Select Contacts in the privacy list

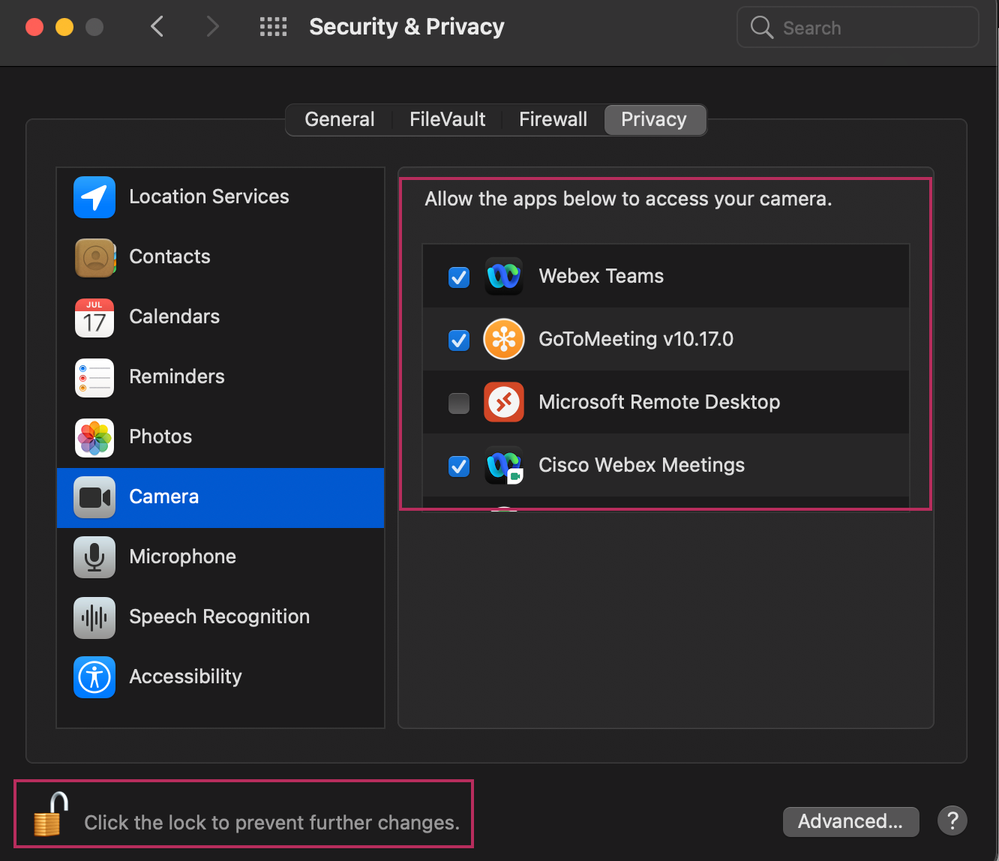pos(220,257)
